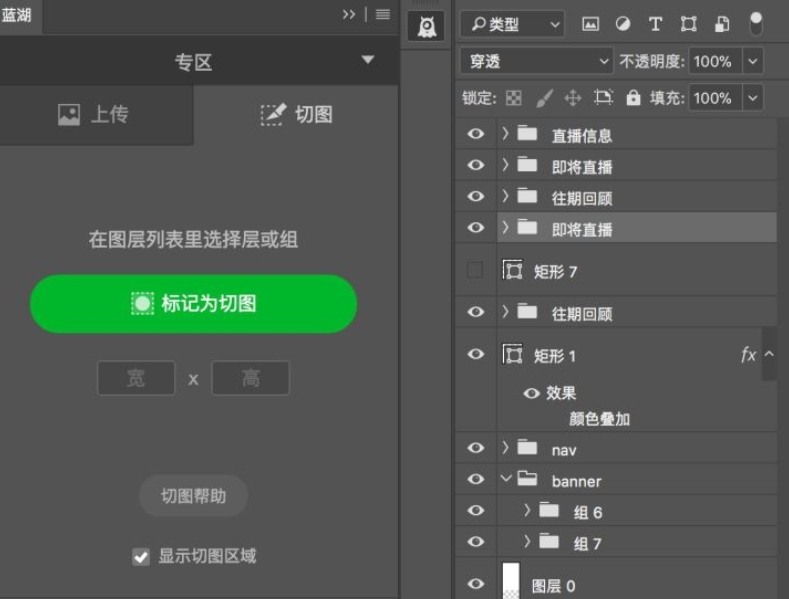Open the 蓝湖 panel menu icon
Viewport: 789px width, 599px height.
click(x=383, y=14)
